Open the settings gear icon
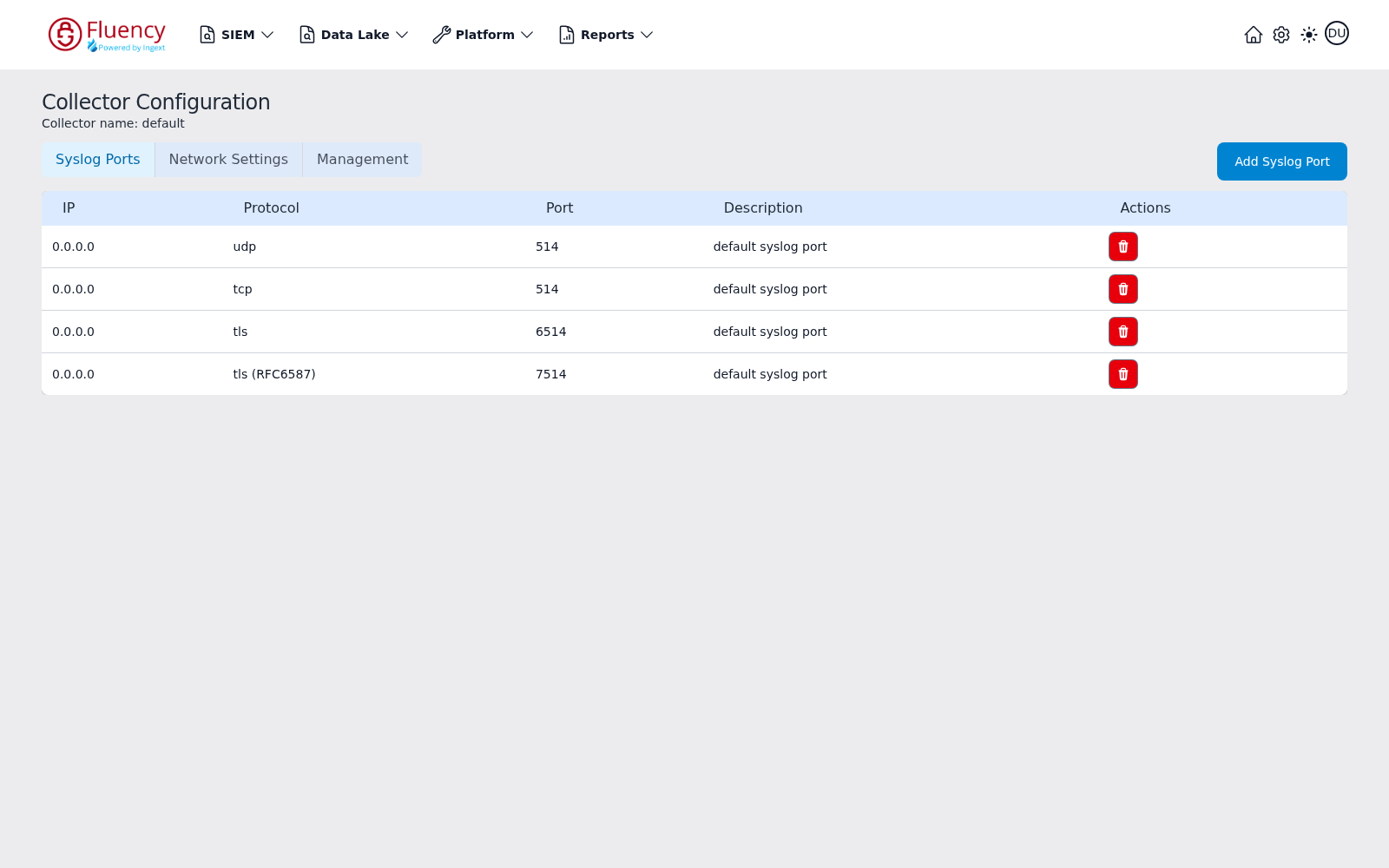1389x868 pixels. click(1281, 35)
